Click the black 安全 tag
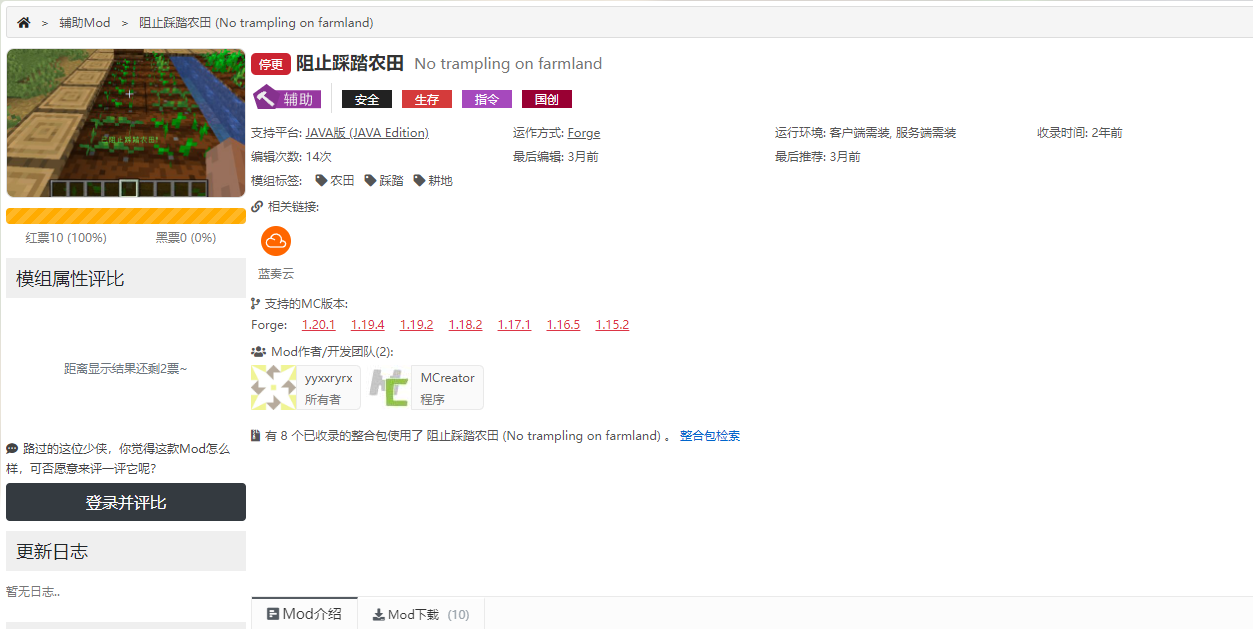This screenshot has width=1253, height=629. point(367,99)
